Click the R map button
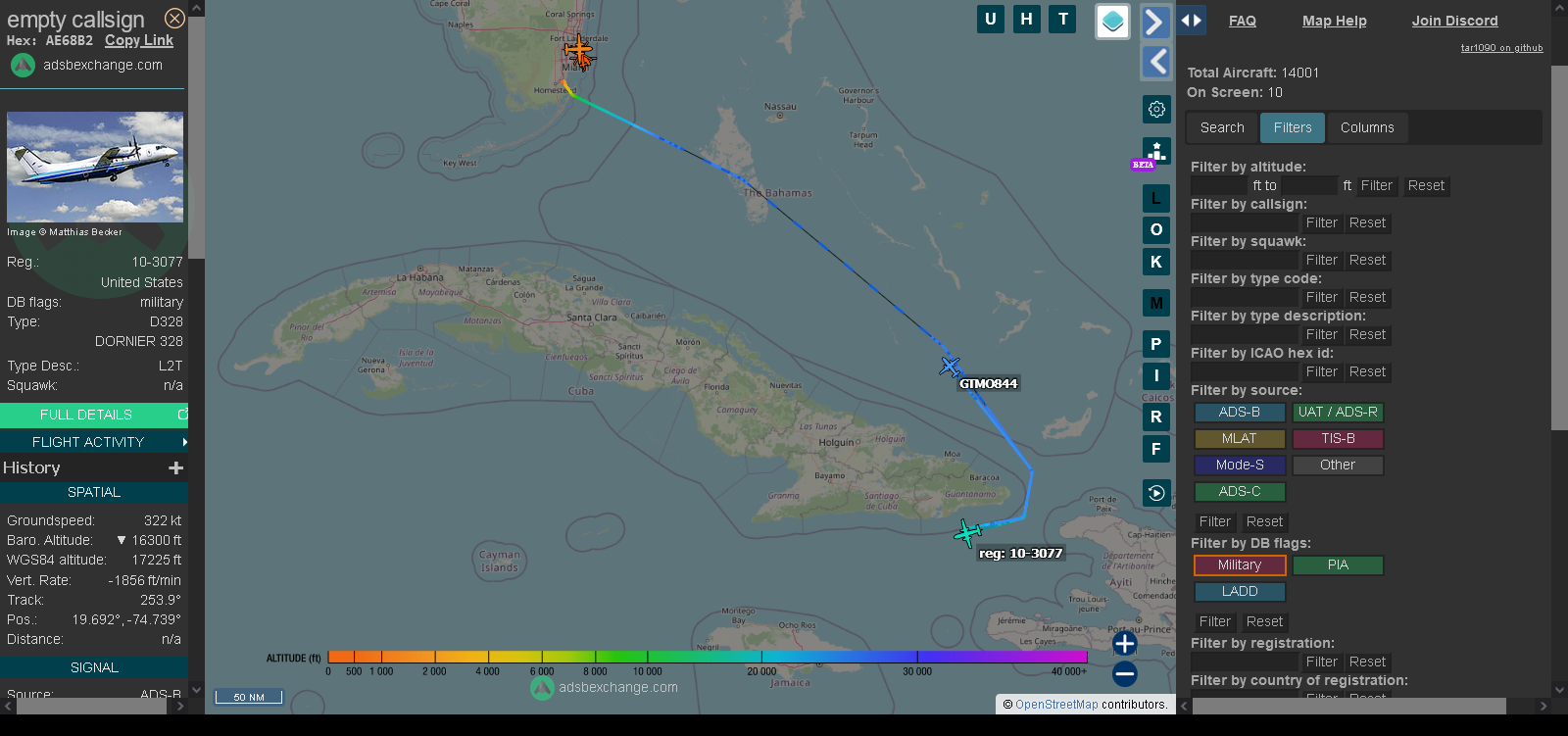The image size is (1568, 736). pos(1156,417)
